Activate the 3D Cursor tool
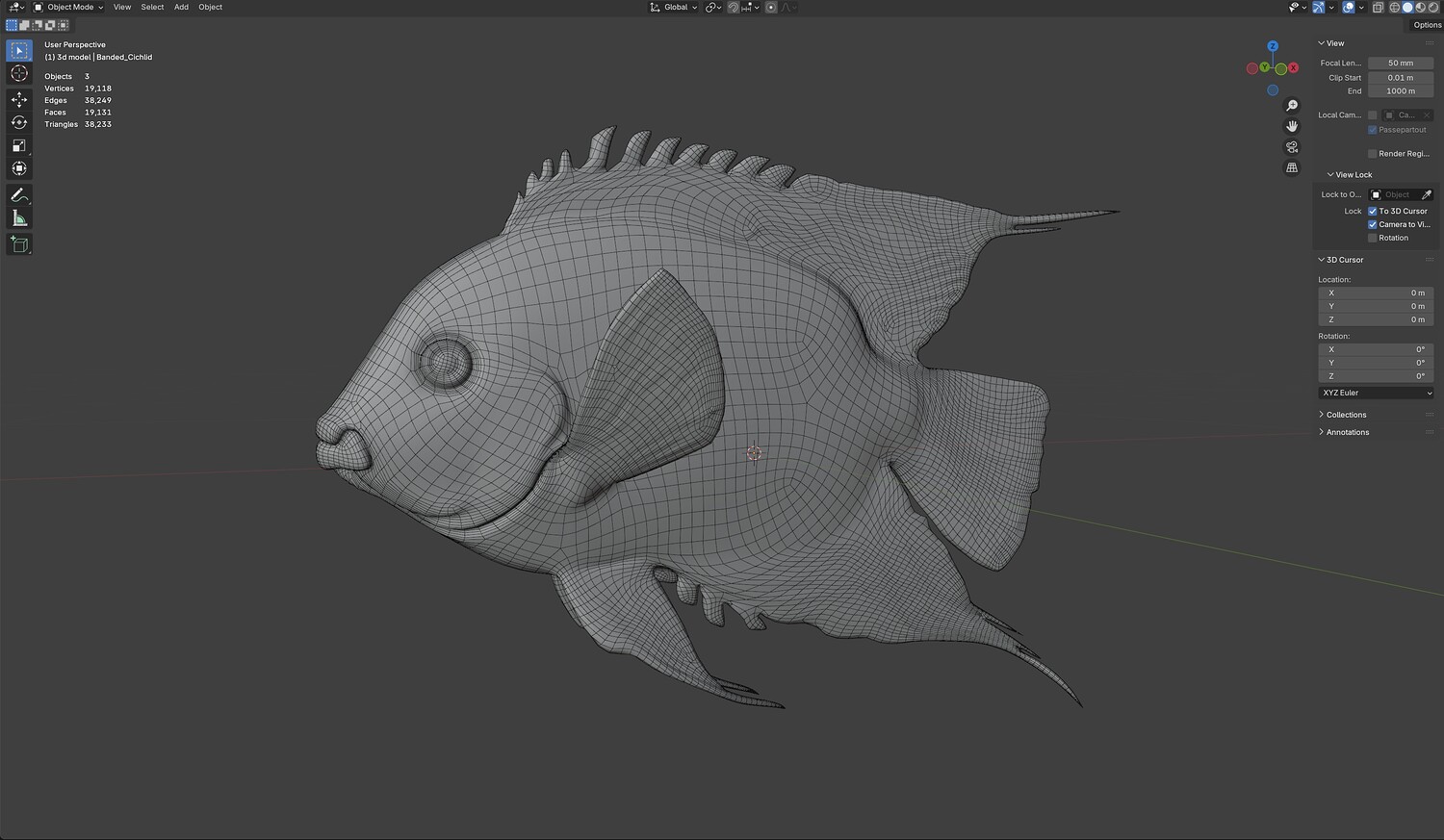The image size is (1444, 840). point(19,74)
